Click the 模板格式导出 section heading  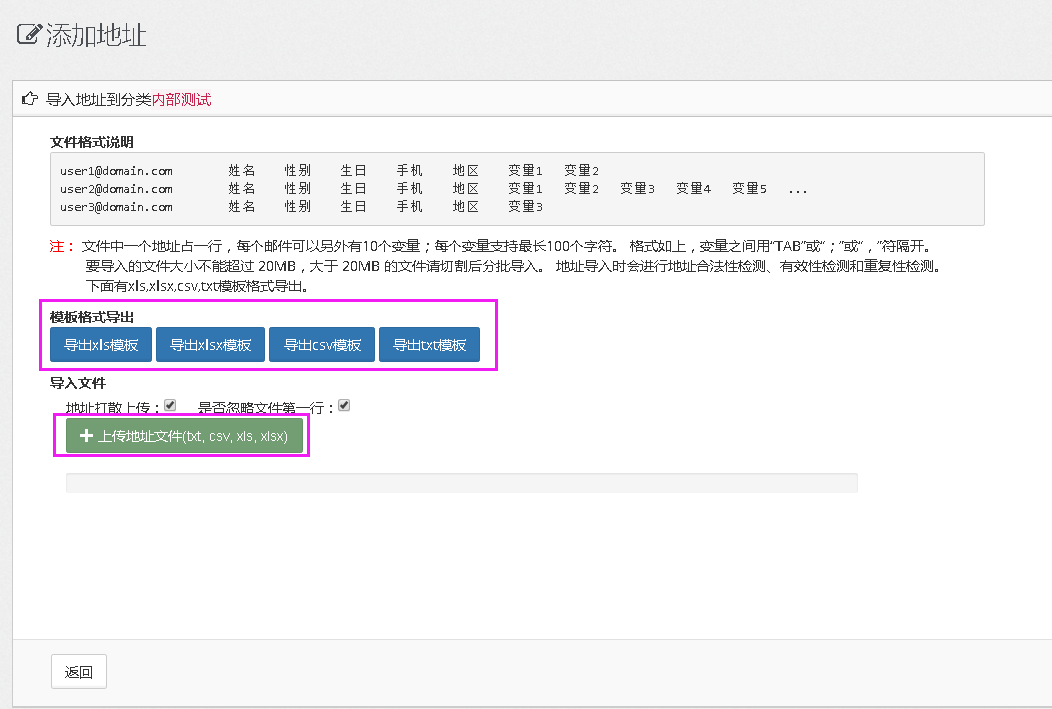point(92,317)
